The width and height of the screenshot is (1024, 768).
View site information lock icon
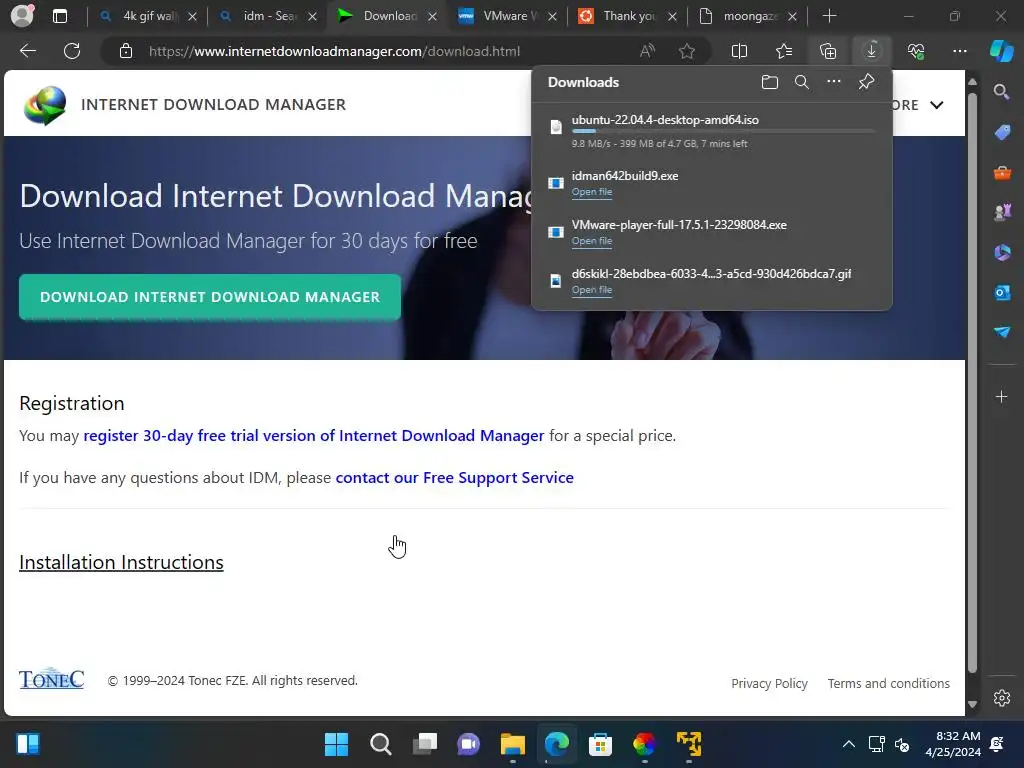126,51
